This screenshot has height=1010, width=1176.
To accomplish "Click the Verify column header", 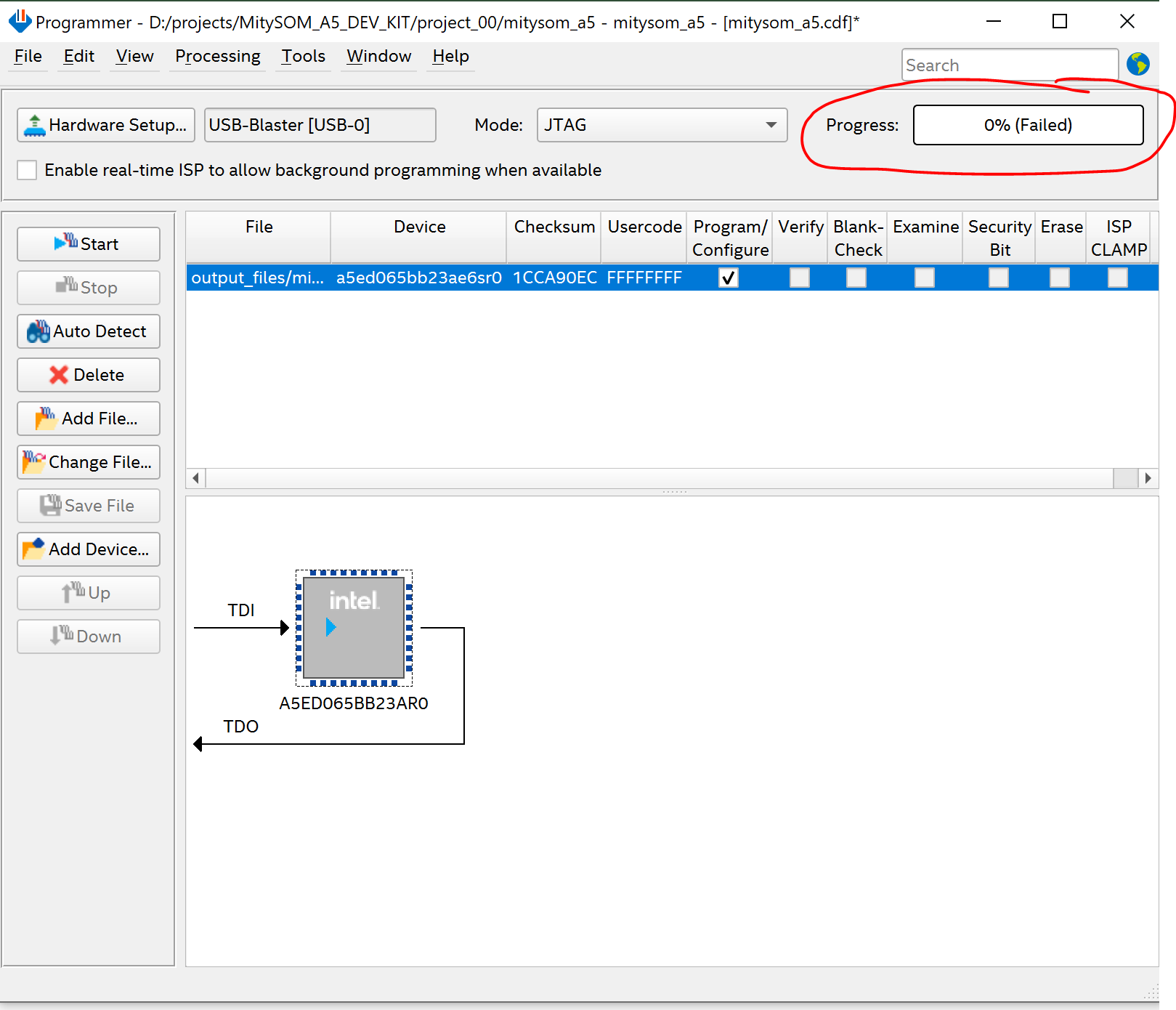I will [x=800, y=238].
